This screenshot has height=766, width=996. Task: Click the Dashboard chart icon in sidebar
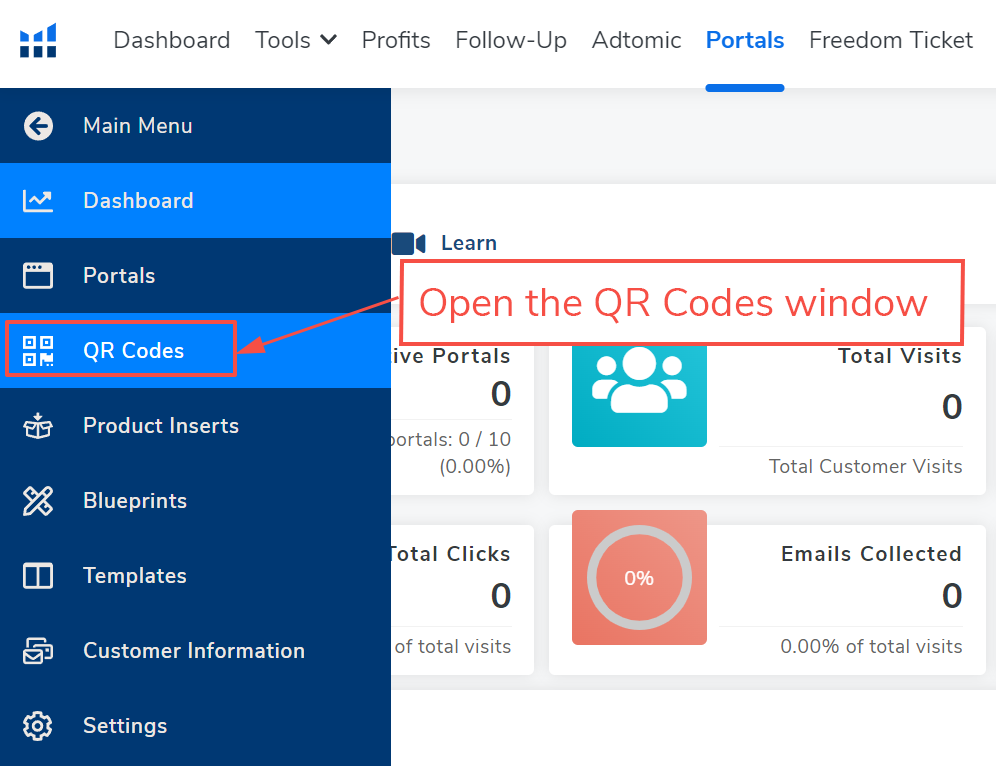point(37,200)
